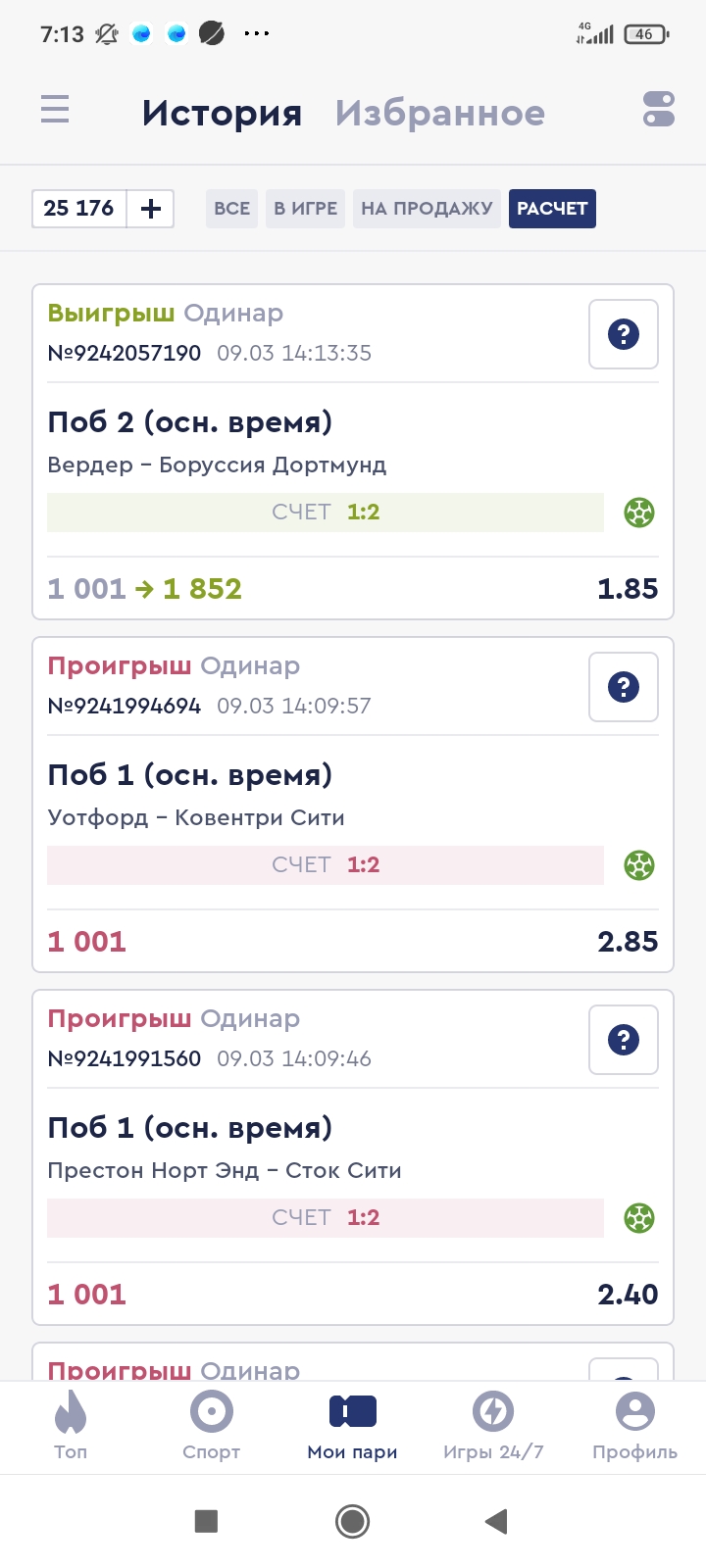
Task: Tap the 25 176 balance field
Action: pyautogui.click(x=79, y=209)
